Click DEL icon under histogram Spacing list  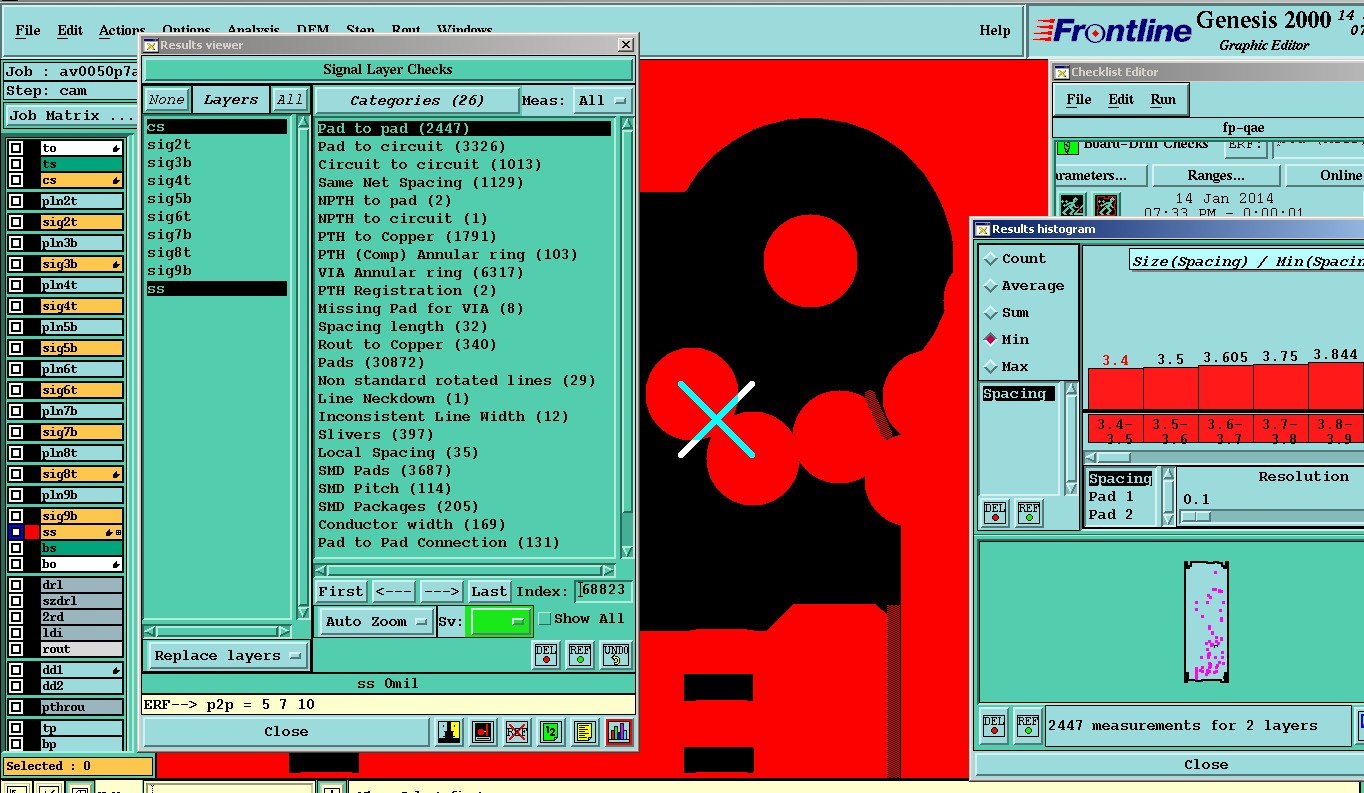point(995,512)
